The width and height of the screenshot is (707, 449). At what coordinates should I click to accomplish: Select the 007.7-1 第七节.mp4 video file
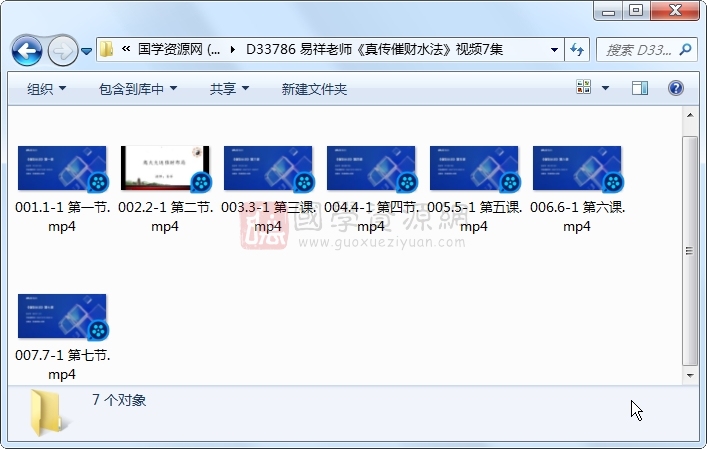pyautogui.click(x=62, y=316)
